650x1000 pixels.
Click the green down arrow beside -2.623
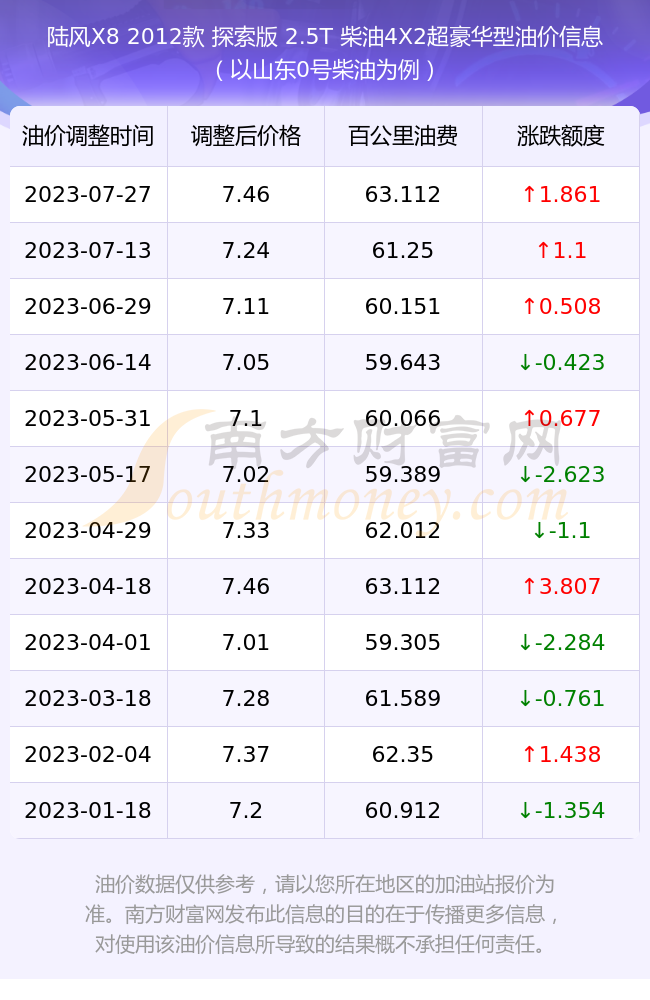tap(525, 474)
